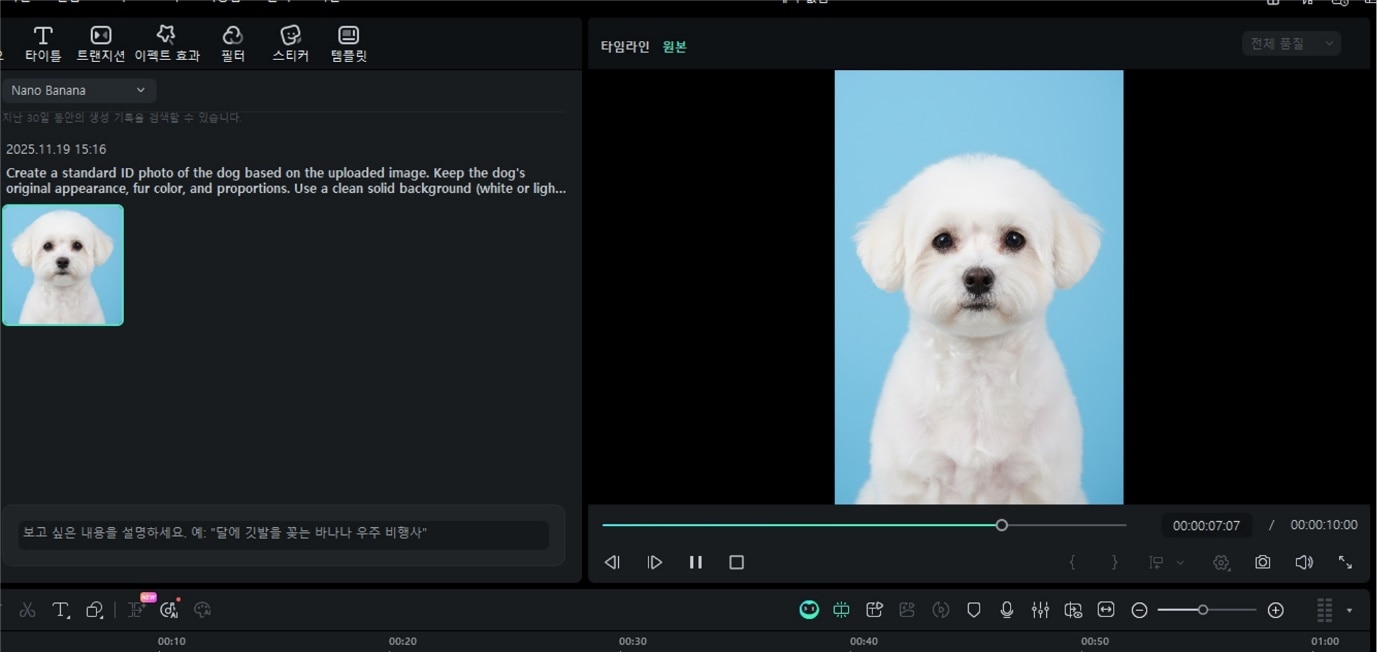1377x652 pixels.
Task: Open the AI Audio tool with NEW badge
Action: pyautogui.click(x=169, y=609)
